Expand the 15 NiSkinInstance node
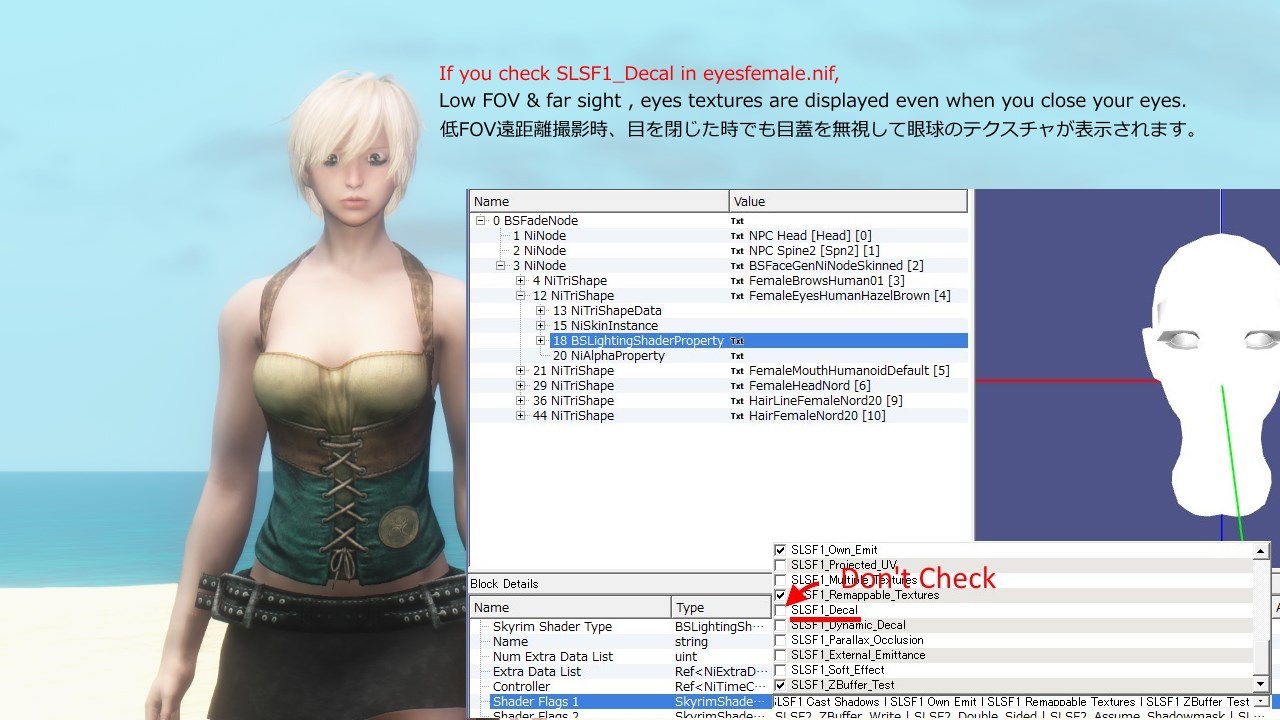This screenshot has width=1280, height=720. (541, 326)
